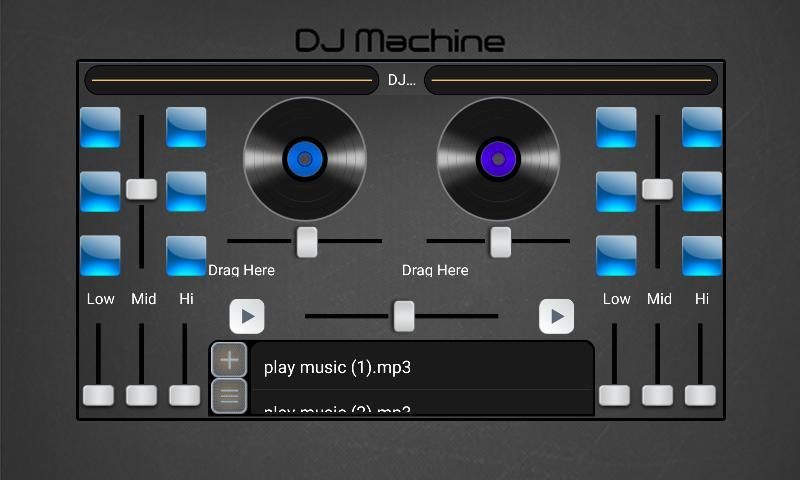Viewport: 800px width, 480px height.
Task: Click the crossfader knob between play buttons
Action: tap(403, 316)
